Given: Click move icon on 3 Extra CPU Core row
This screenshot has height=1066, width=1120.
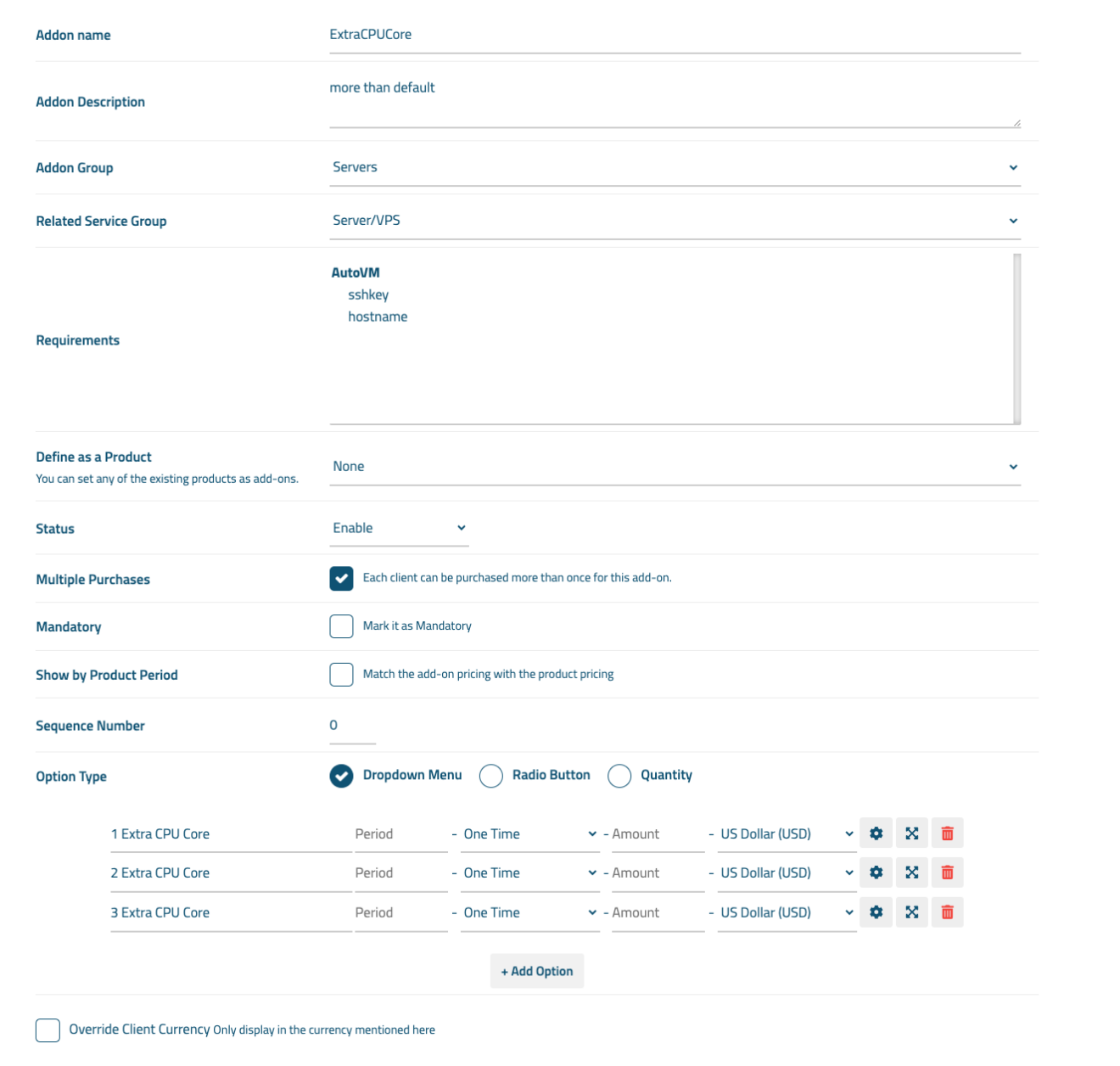Looking at the screenshot, I should coord(912,912).
